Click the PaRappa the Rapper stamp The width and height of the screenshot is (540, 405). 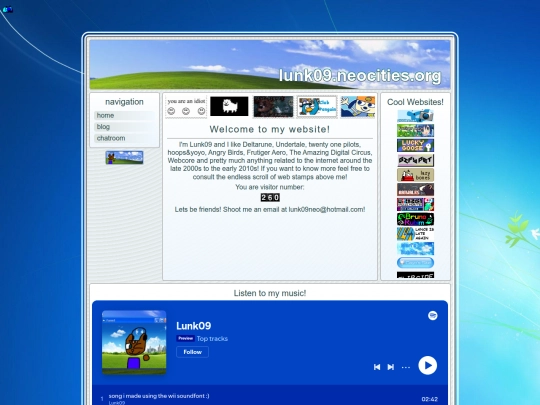click(x=358, y=107)
